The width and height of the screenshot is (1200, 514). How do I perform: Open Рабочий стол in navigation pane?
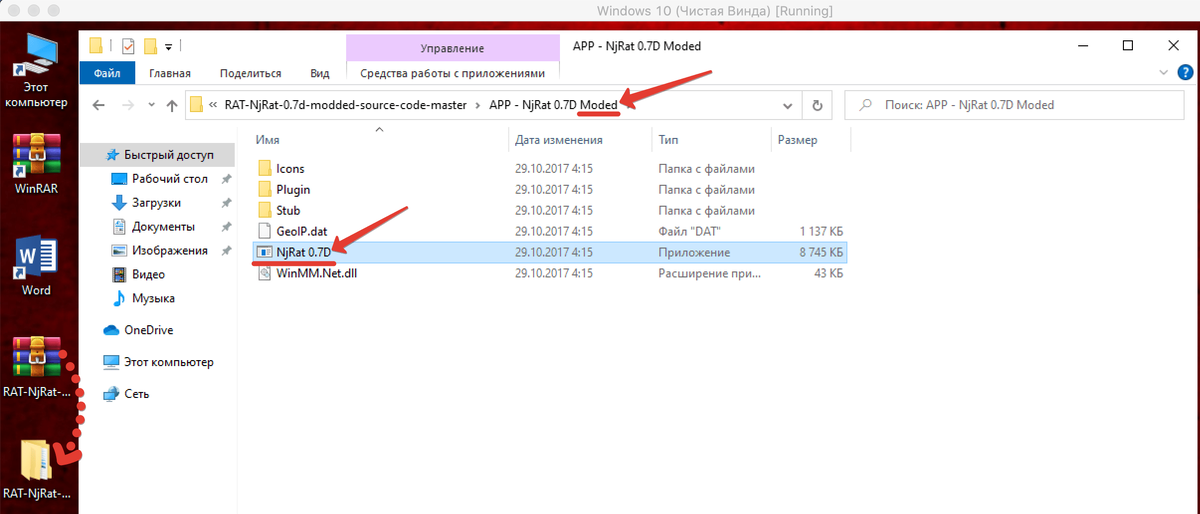click(170, 179)
